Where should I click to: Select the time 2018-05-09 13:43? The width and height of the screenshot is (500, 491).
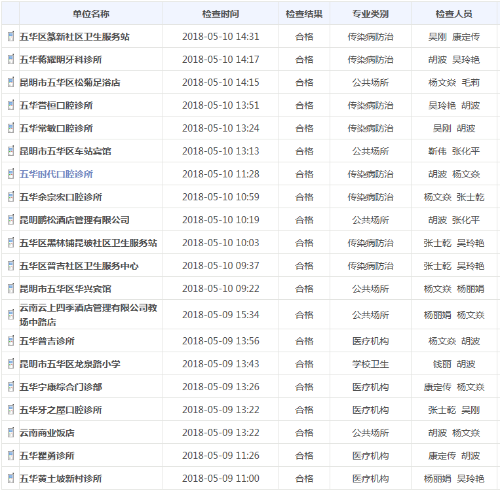(220, 364)
